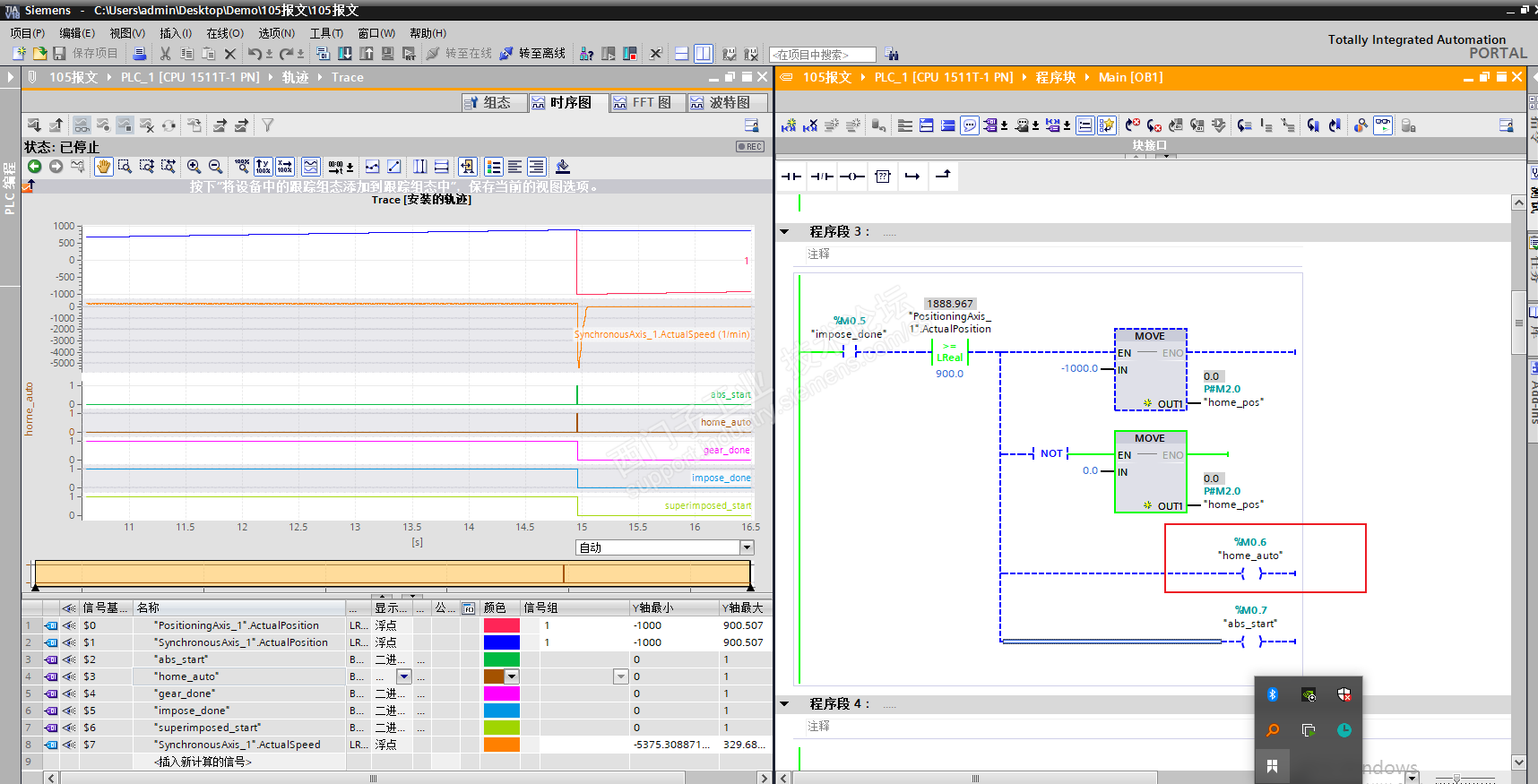Insert a normally open contact
Image resolution: width=1538 pixels, height=784 pixels.
tap(791, 177)
